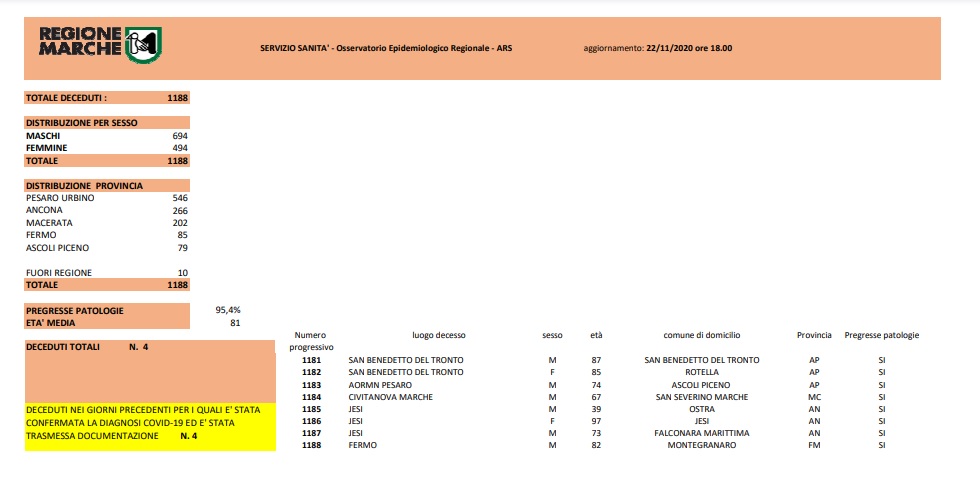Image resolution: width=980 pixels, height=479 pixels.
Task: Select row number 1184
Action: pyautogui.click(x=311, y=396)
